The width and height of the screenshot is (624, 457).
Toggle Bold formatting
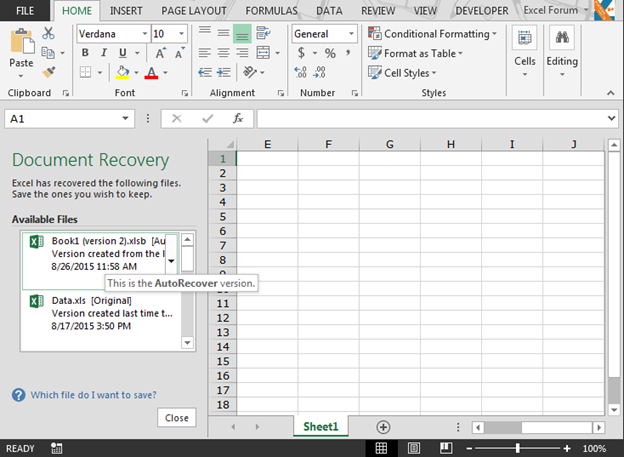[85, 53]
